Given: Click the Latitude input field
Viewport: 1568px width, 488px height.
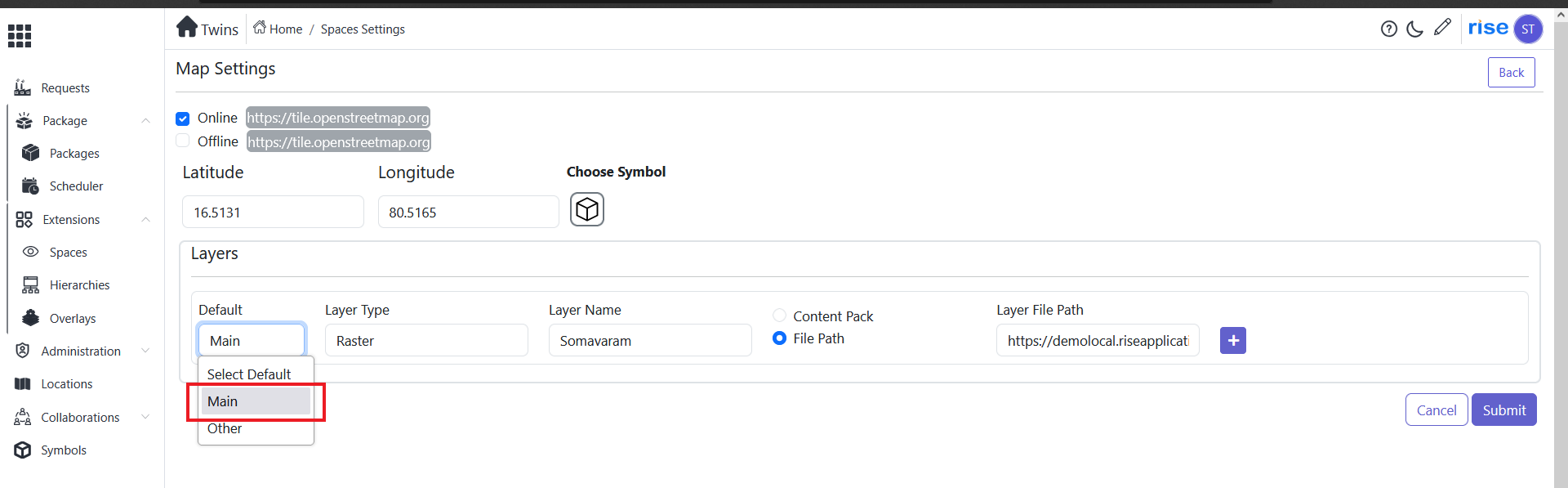Looking at the screenshot, I should [273, 212].
